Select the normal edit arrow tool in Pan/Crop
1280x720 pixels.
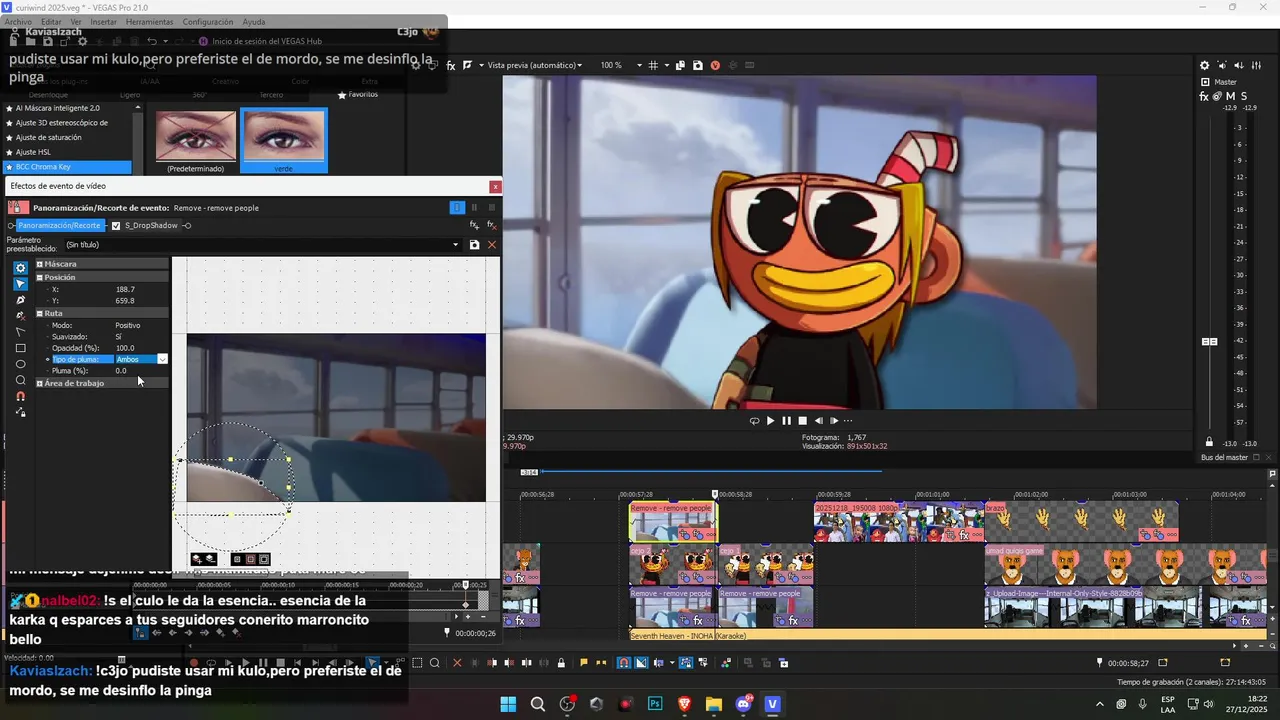tap(20, 284)
